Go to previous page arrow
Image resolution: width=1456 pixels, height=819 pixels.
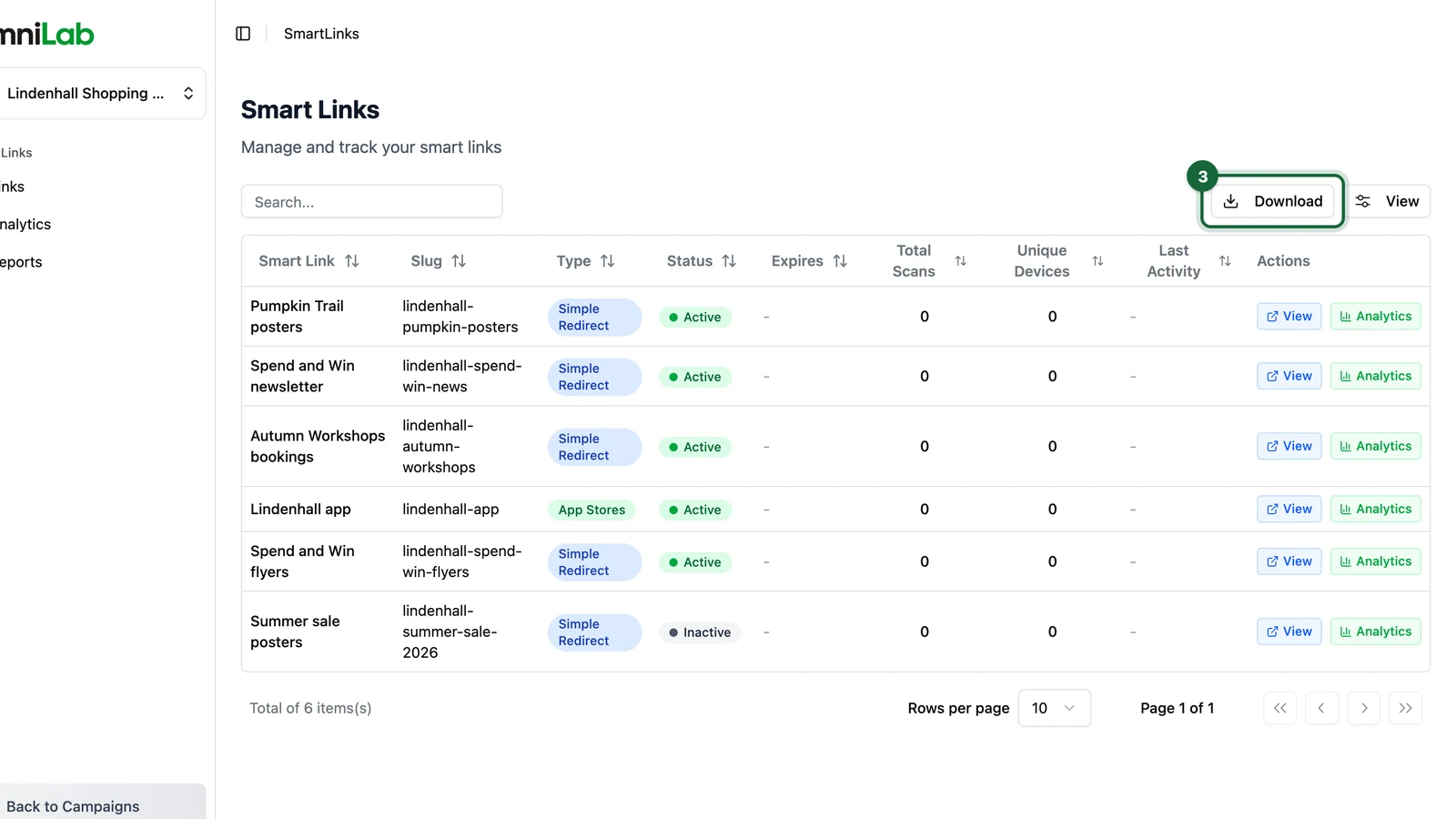pyautogui.click(x=1321, y=708)
